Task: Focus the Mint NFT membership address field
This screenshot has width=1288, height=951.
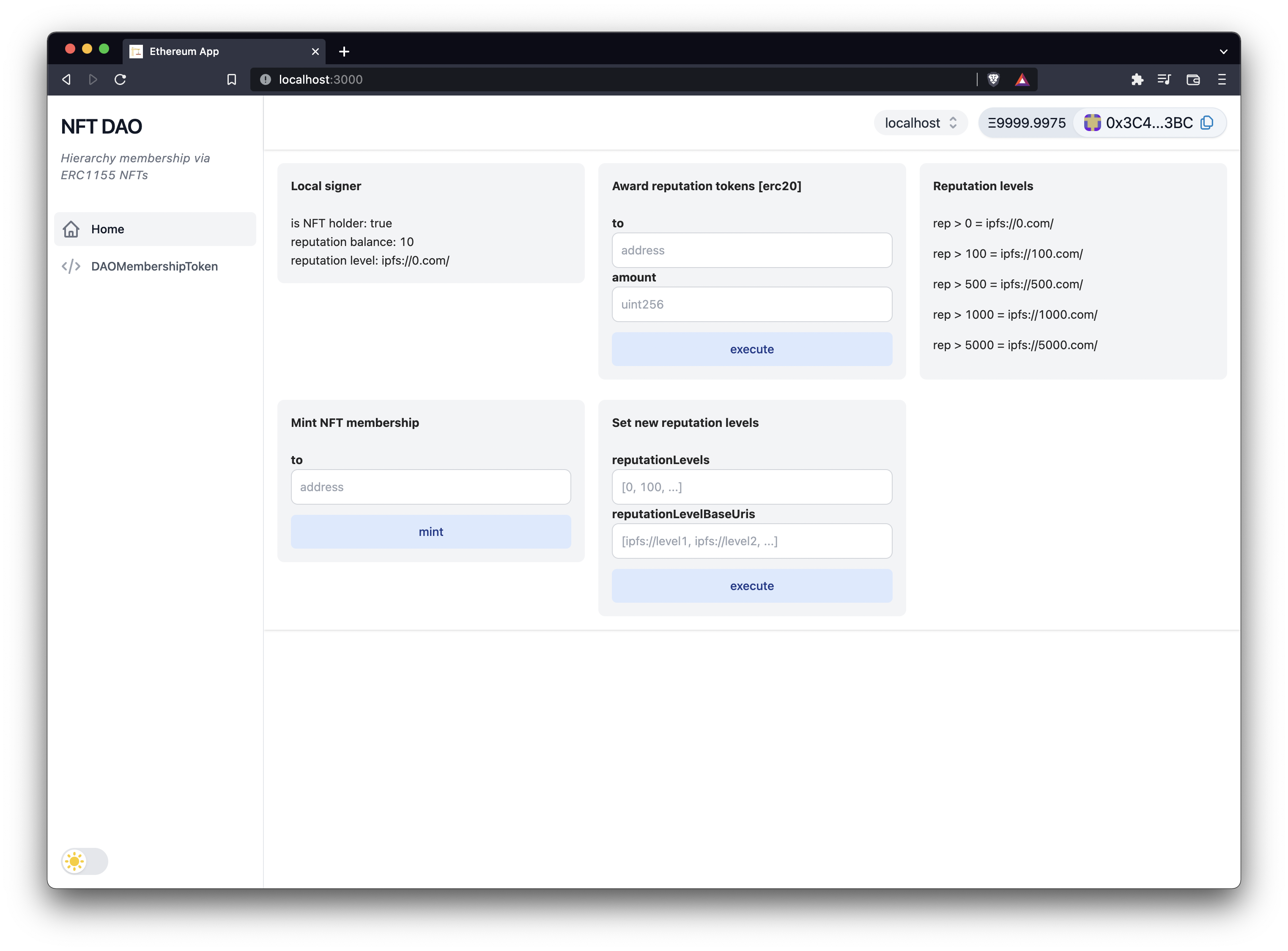Action: (431, 487)
